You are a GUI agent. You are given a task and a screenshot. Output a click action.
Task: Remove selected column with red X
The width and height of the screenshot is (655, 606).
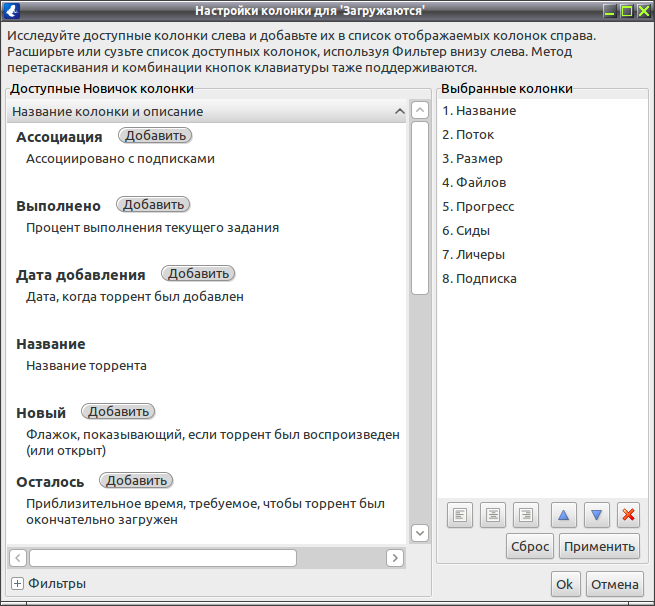629,515
